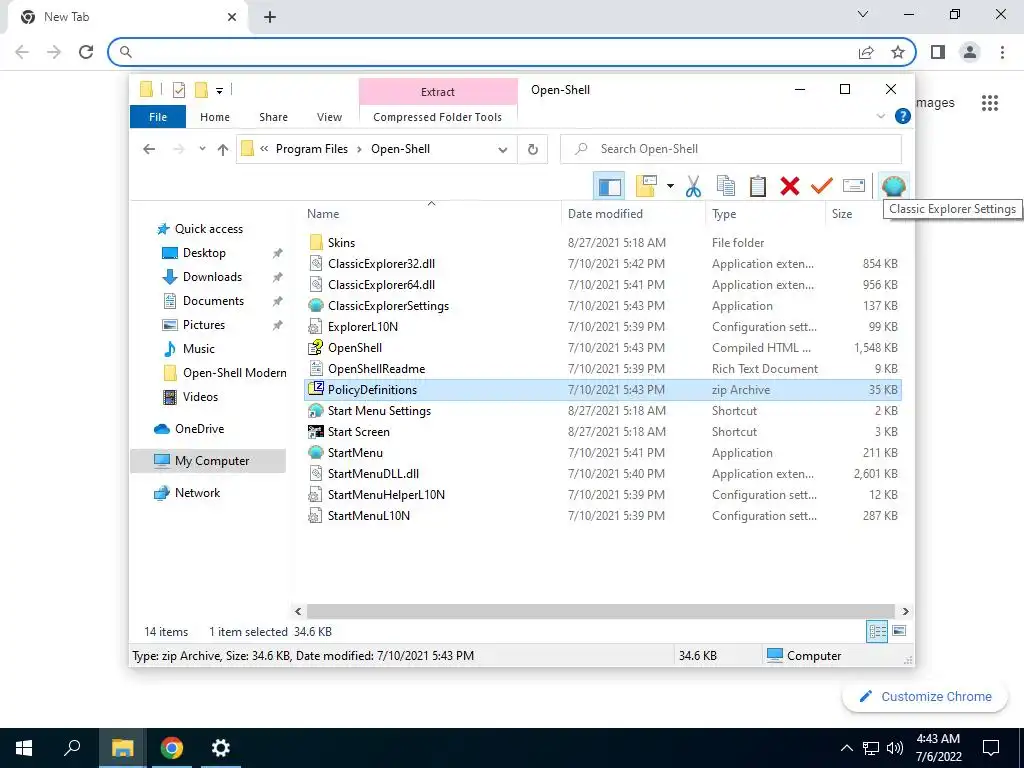Switch to the Home ribbon tab
1024x768 pixels.
pyautogui.click(x=215, y=117)
